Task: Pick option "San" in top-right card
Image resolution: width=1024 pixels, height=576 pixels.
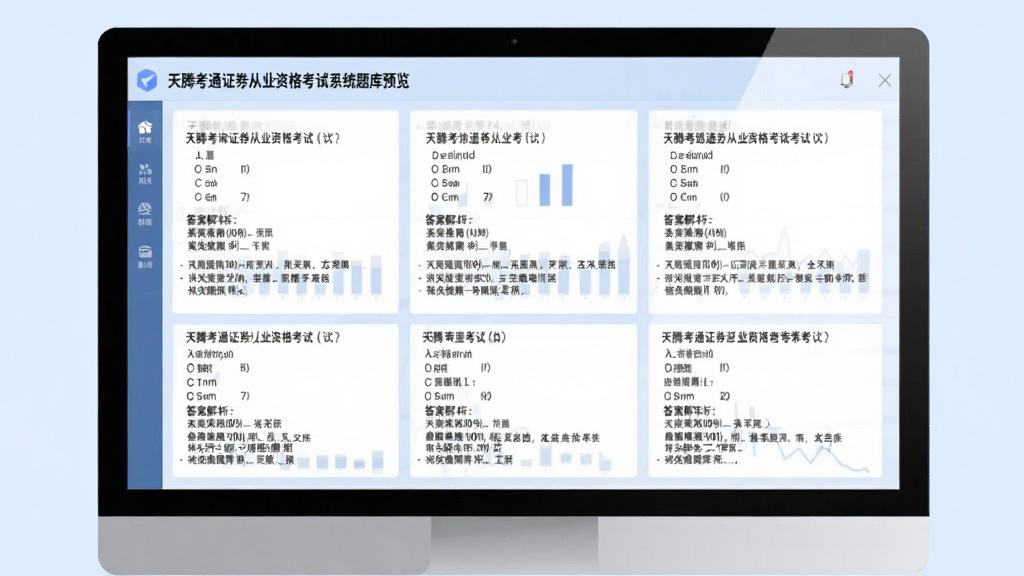Action: tap(684, 184)
